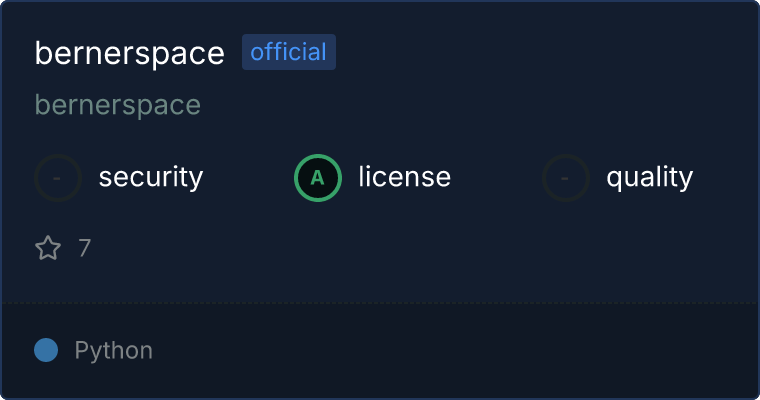Viewport: 760px width, 400px height.
Task: Click the star count 7
Action: (x=85, y=248)
